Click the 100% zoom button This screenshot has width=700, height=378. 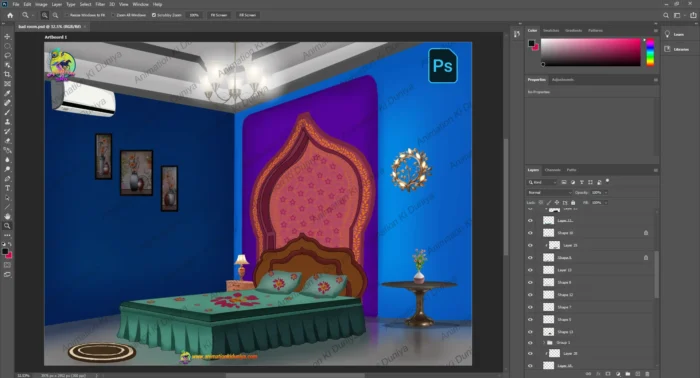pos(194,15)
